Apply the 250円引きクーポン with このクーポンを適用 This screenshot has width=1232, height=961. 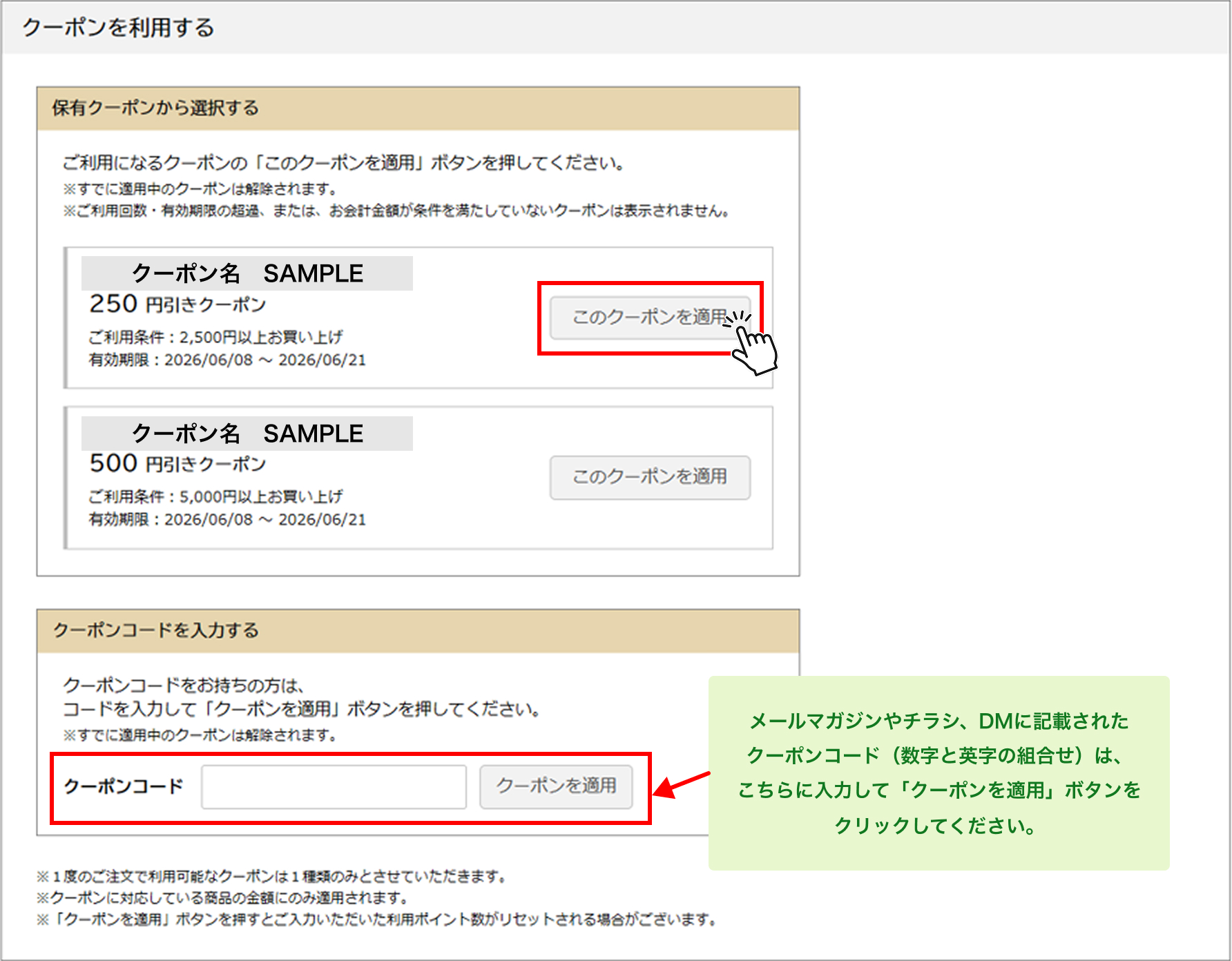(650, 318)
